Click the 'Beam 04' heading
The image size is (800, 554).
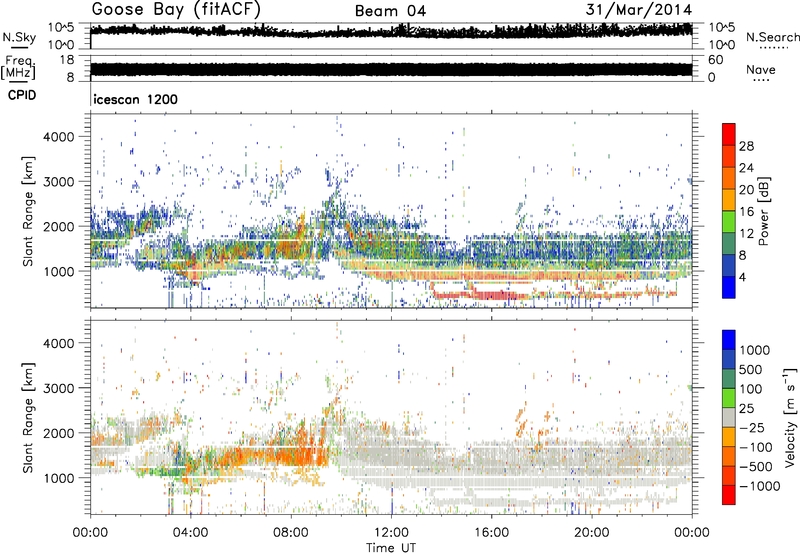coord(390,11)
